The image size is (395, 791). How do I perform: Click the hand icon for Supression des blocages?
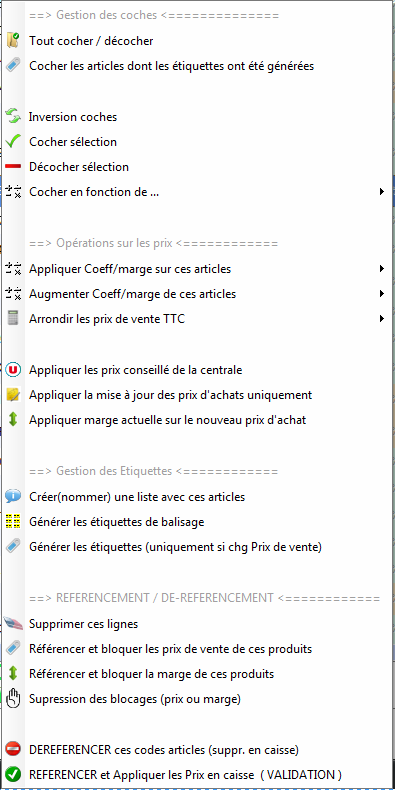pos(13,699)
